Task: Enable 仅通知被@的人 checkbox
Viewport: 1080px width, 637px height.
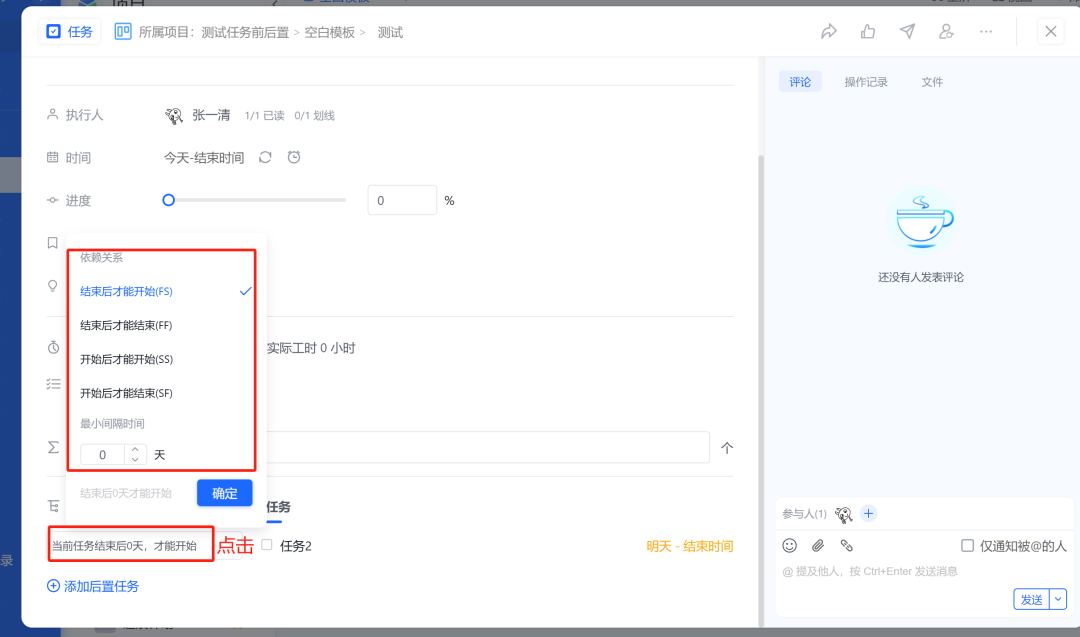Action: pyautogui.click(x=967, y=545)
